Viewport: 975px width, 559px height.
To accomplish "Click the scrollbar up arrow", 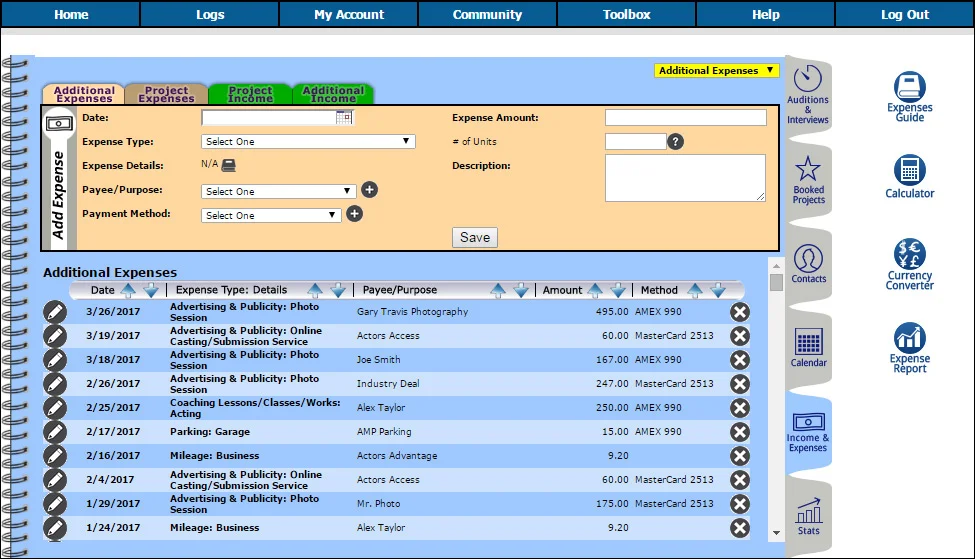I will click(776, 266).
